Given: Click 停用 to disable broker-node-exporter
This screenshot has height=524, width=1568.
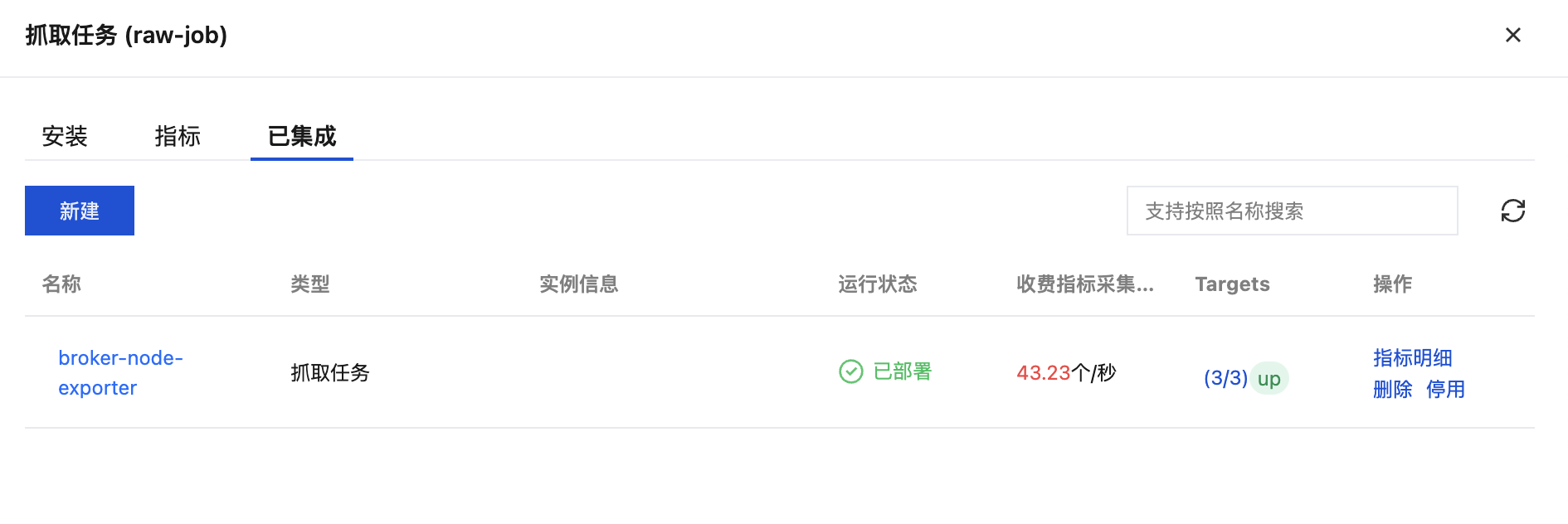Looking at the screenshot, I should point(1445,389).
